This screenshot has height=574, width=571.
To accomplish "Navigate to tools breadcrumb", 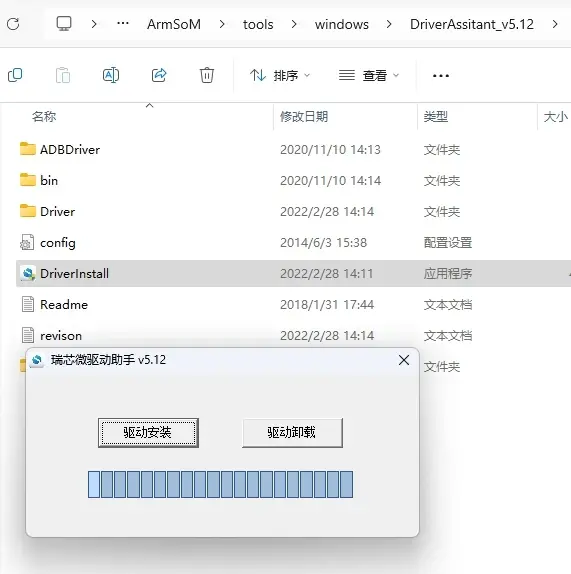I will tap(258, 25).
